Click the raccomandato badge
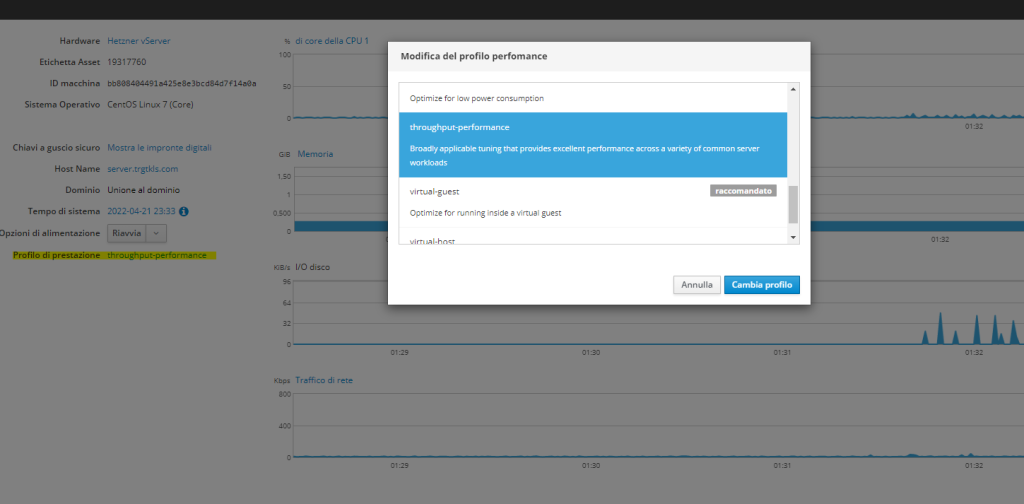This screenshot has width=1024, height=504. [743, 190]
